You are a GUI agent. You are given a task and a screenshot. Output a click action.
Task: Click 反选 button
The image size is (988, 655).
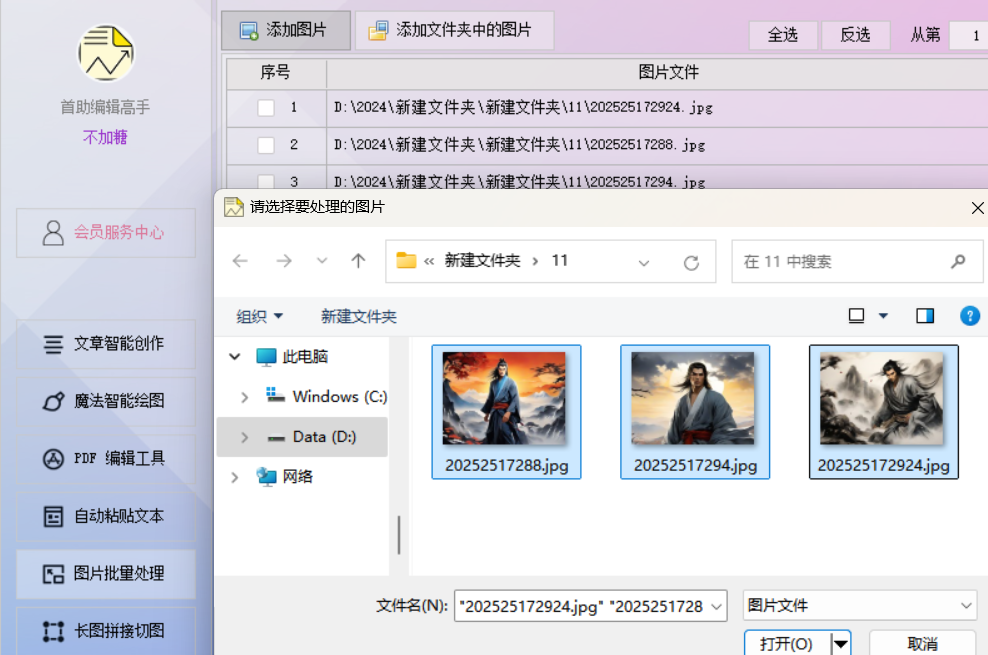856,35
